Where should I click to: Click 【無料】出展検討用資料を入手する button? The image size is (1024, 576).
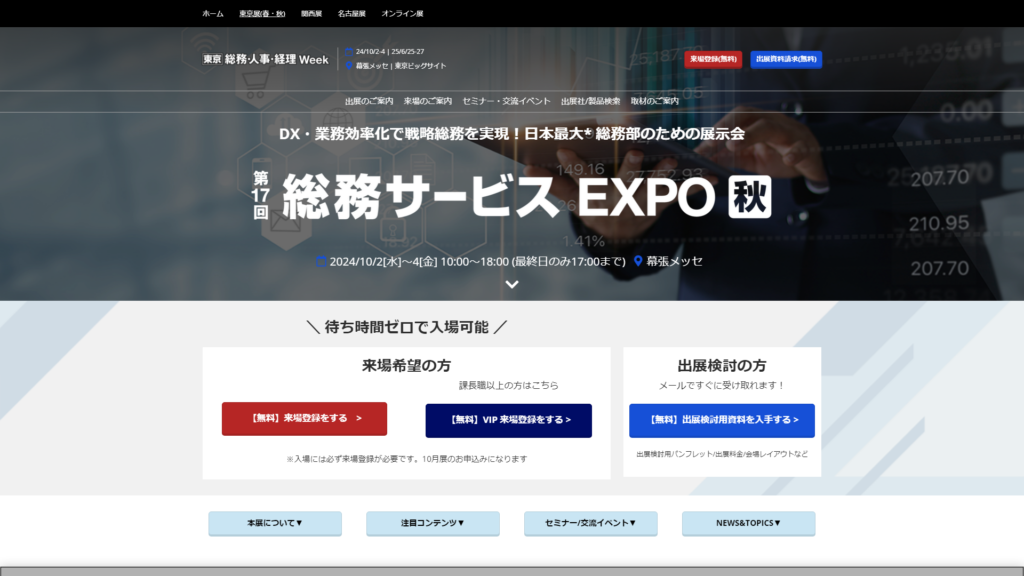pos(722,421)
